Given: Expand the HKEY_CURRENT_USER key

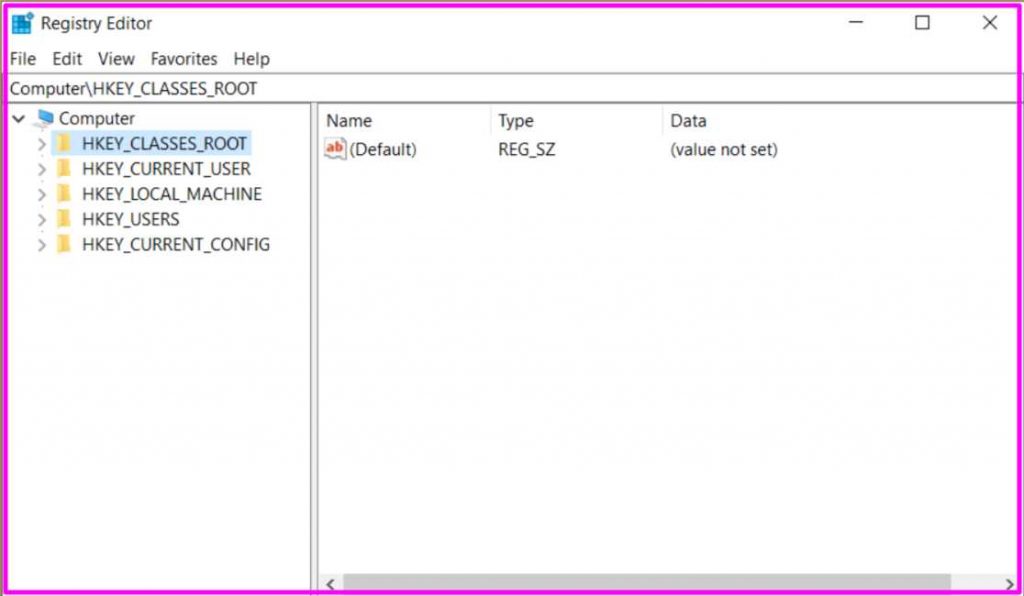Looking at the screenshot, I should [x=41, y=168].
